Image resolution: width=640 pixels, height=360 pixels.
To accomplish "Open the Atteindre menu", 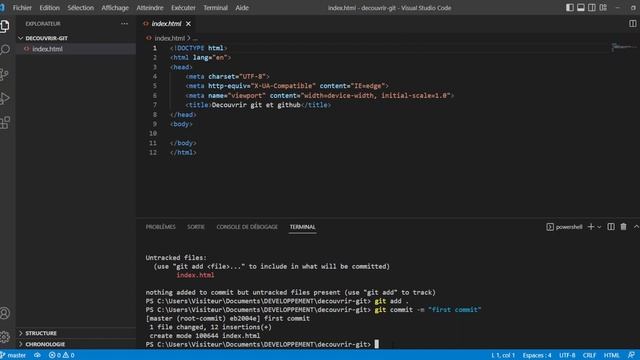I will pyautogui.click(x=150, y=8).
